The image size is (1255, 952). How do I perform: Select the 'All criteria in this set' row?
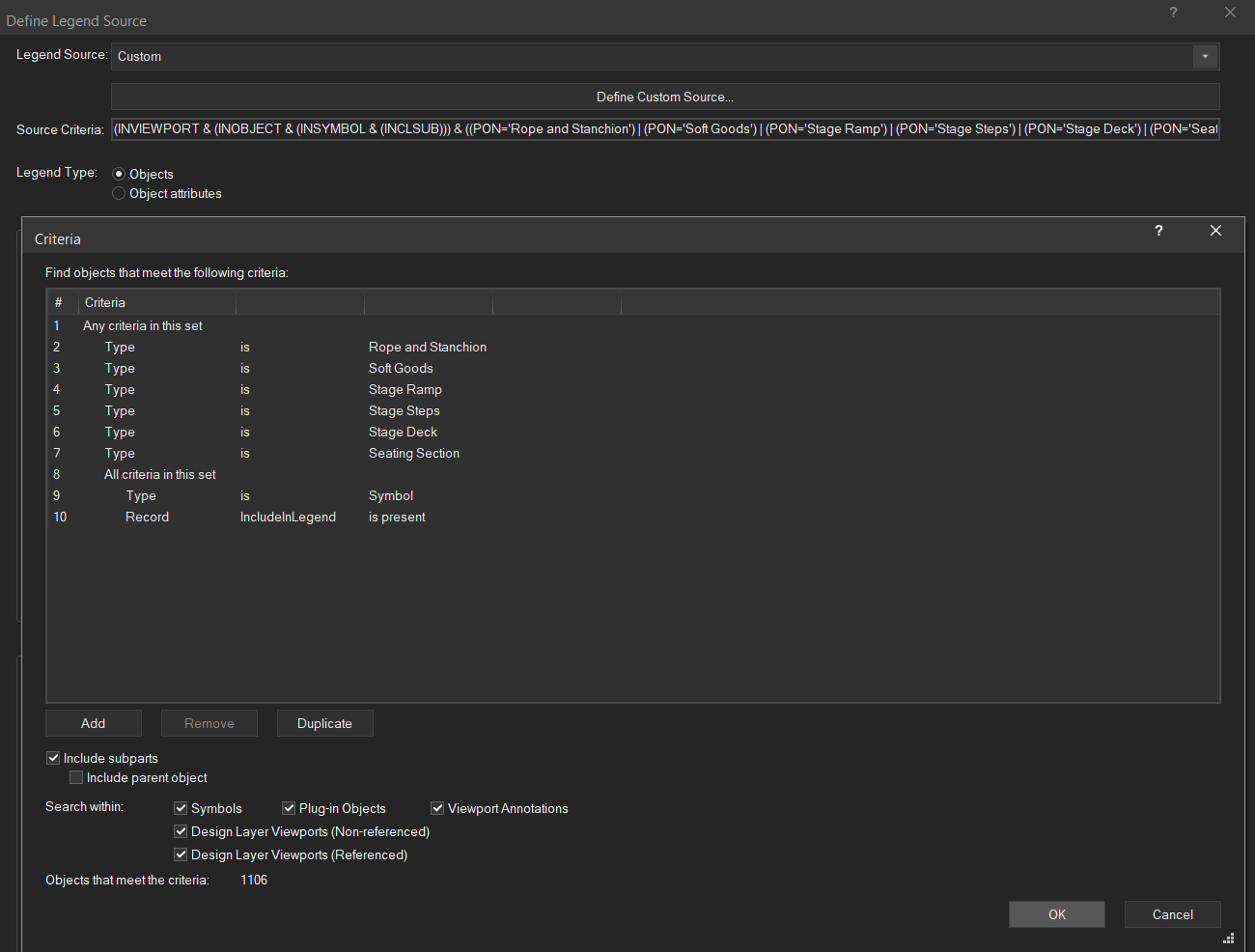[160, 475]
